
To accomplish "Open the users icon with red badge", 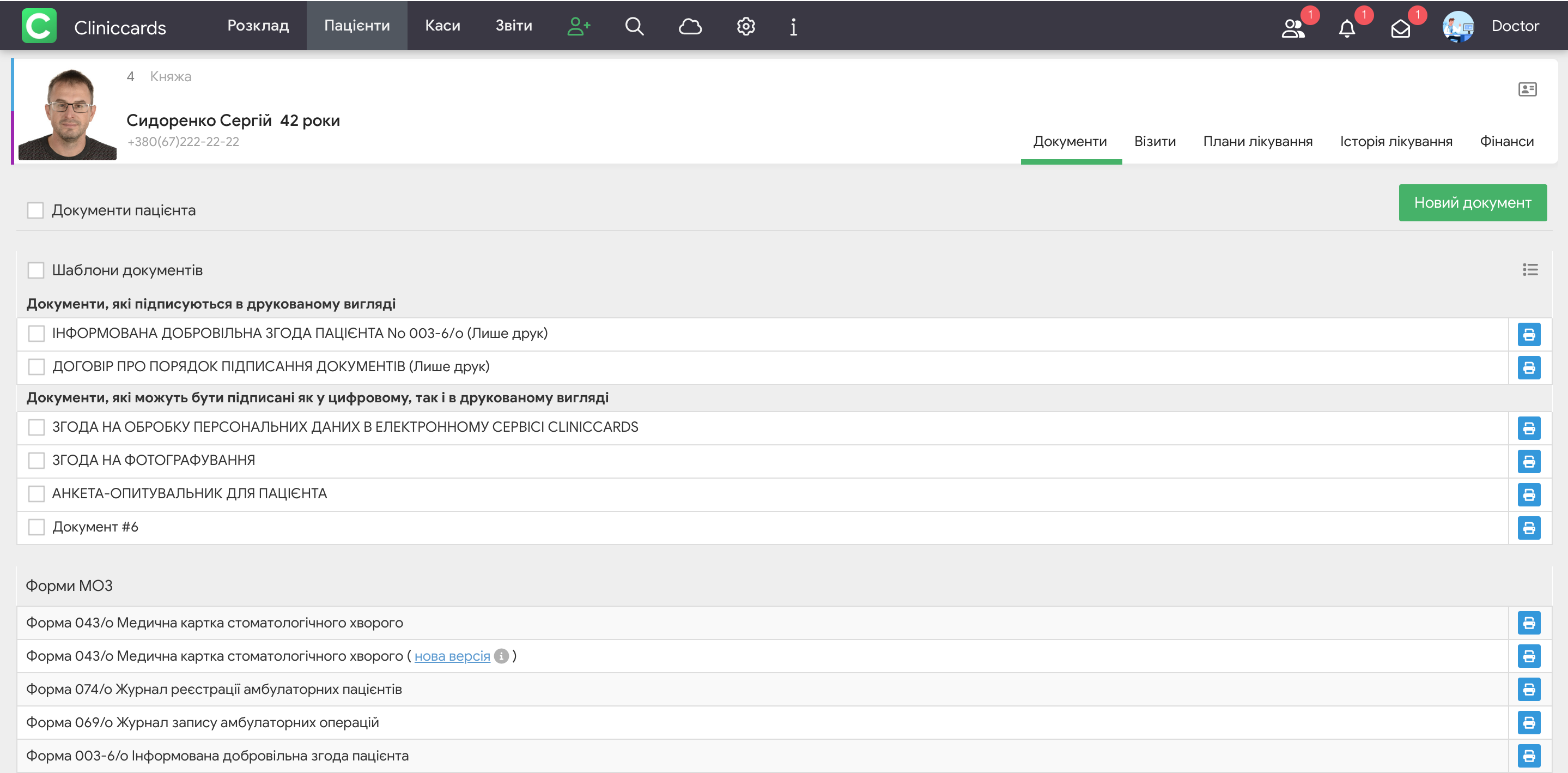I will [1293, 28].
